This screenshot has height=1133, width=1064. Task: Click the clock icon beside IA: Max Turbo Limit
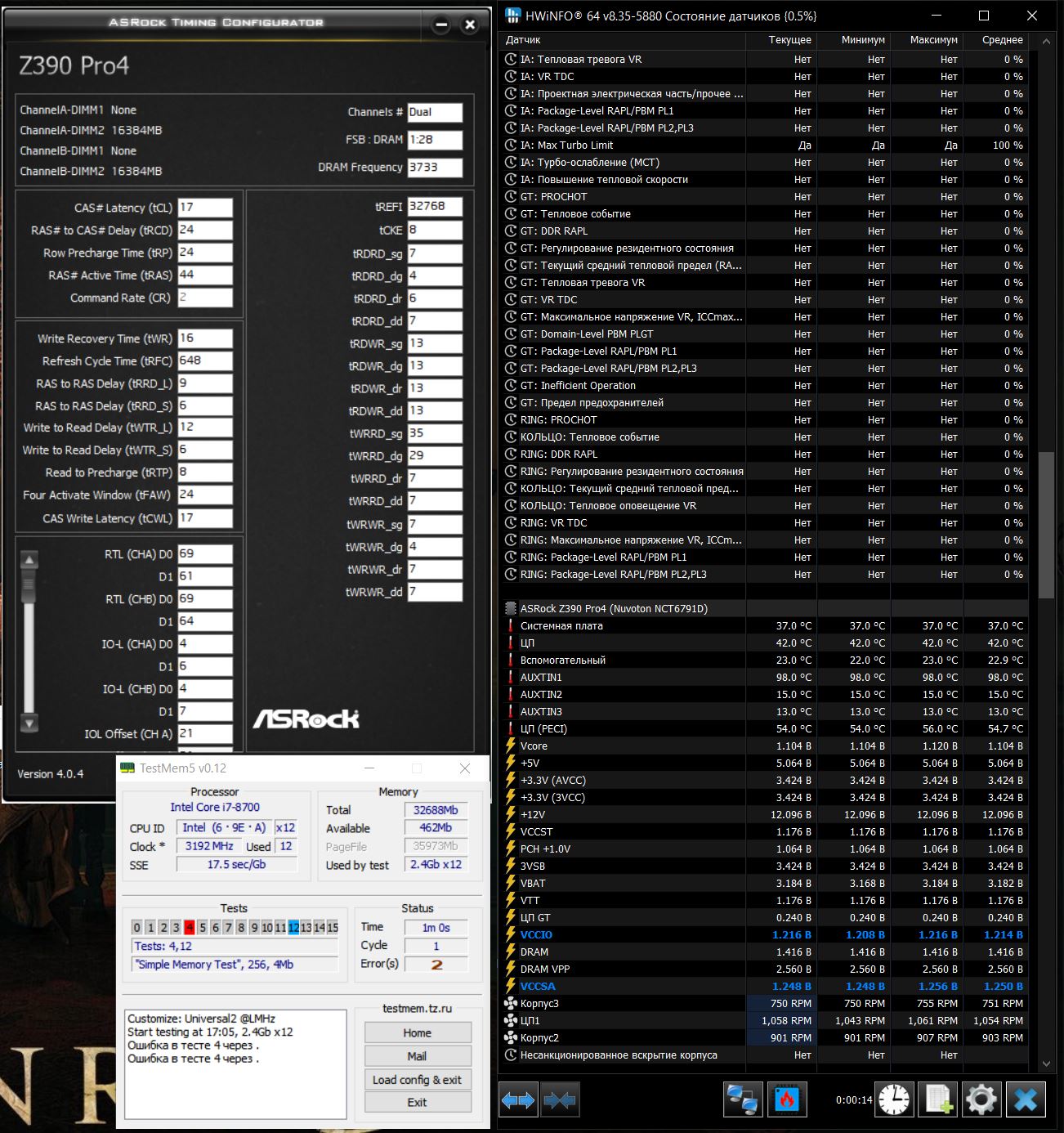coord(511,146)
